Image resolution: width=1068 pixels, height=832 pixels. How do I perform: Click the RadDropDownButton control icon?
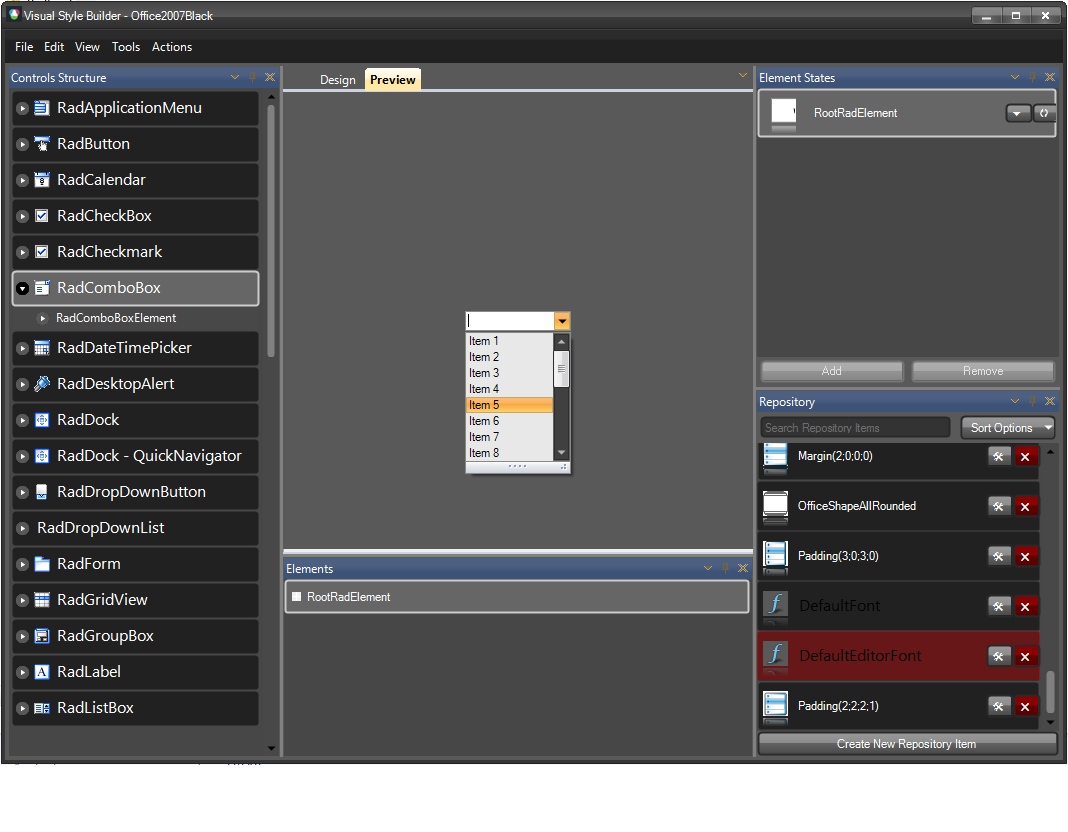[42, 493]
